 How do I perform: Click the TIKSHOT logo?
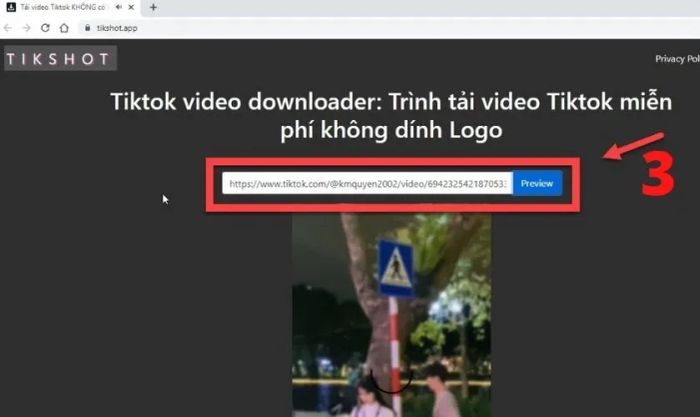[x=60, y=58]
